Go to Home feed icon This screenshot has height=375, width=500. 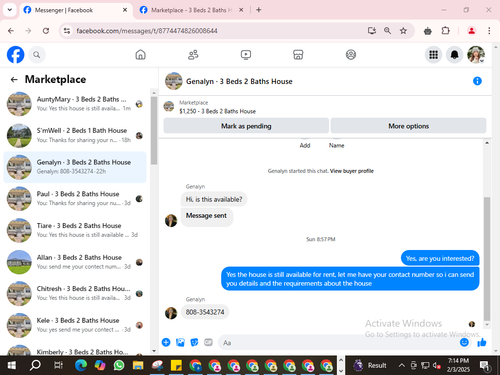tap(140, 55)
